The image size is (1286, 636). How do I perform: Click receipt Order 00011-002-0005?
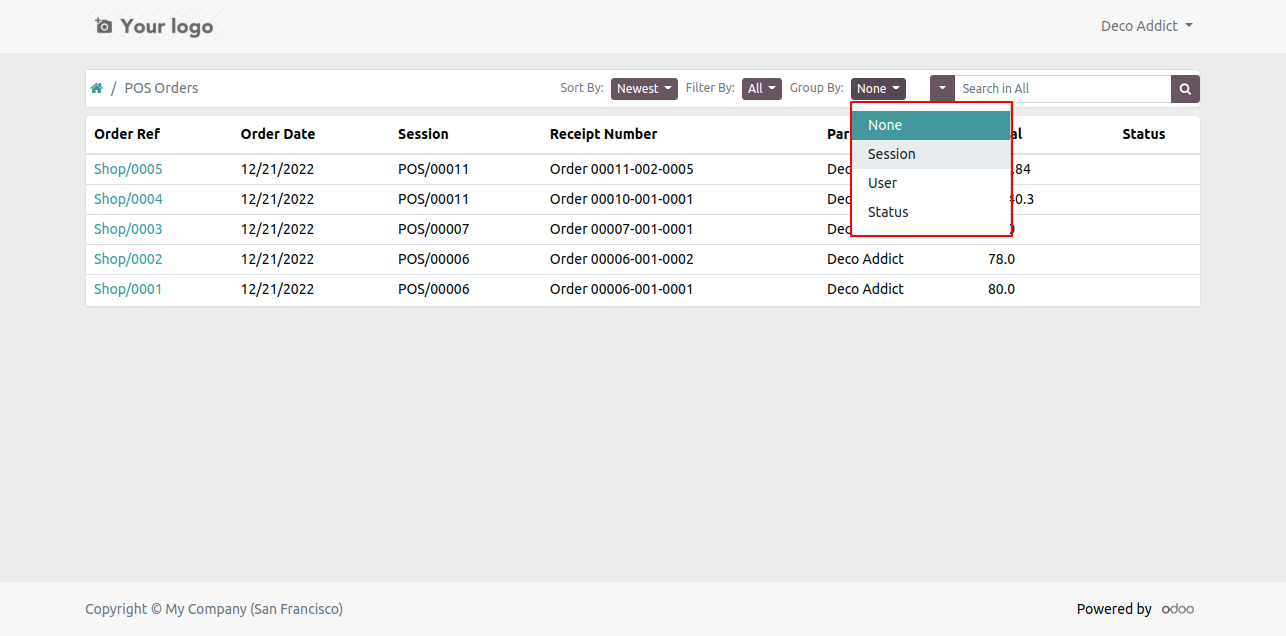[622, 169]
